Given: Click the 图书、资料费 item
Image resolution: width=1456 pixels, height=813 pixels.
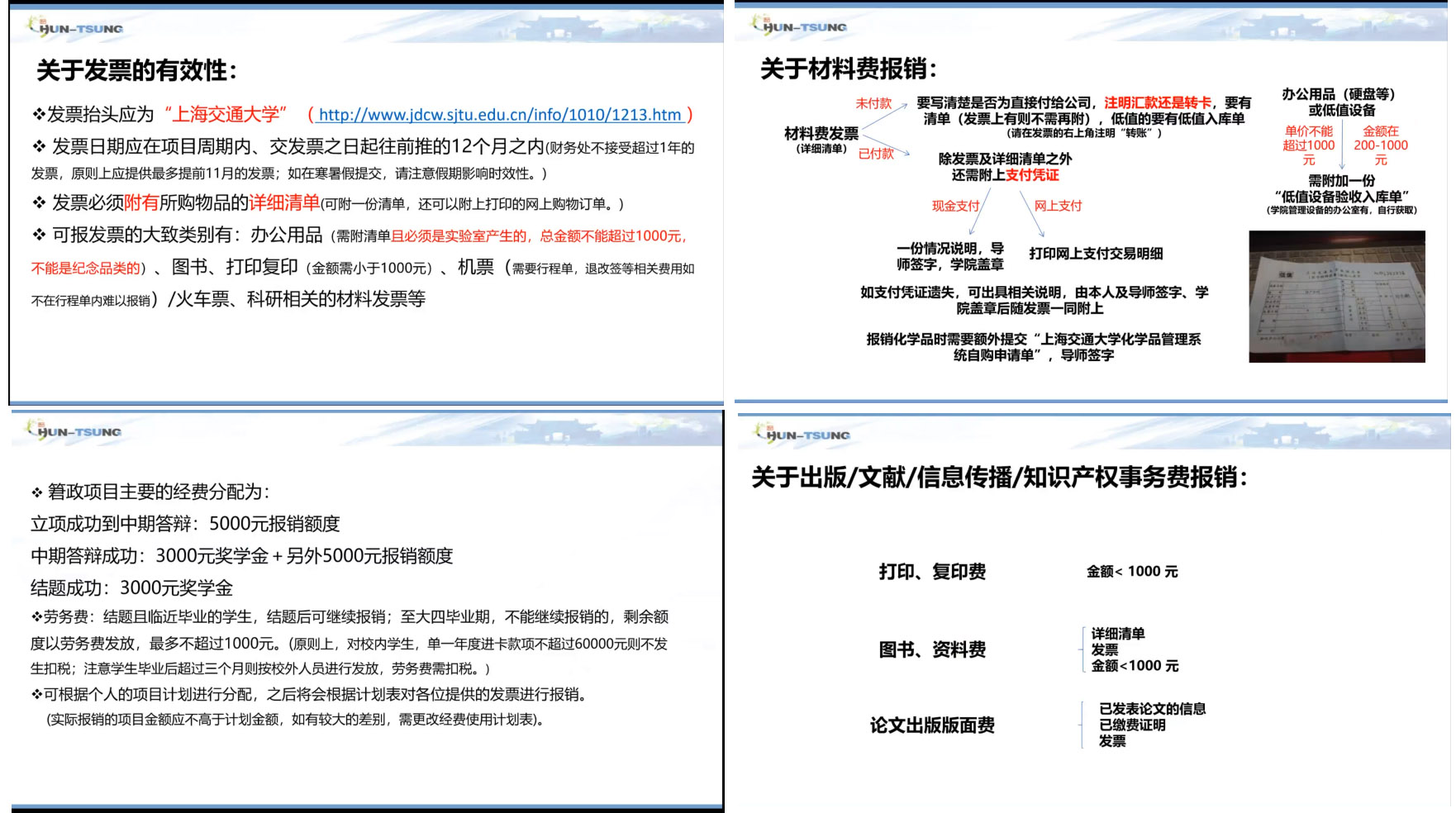Looking at the screenshot, I should [932, 650].
